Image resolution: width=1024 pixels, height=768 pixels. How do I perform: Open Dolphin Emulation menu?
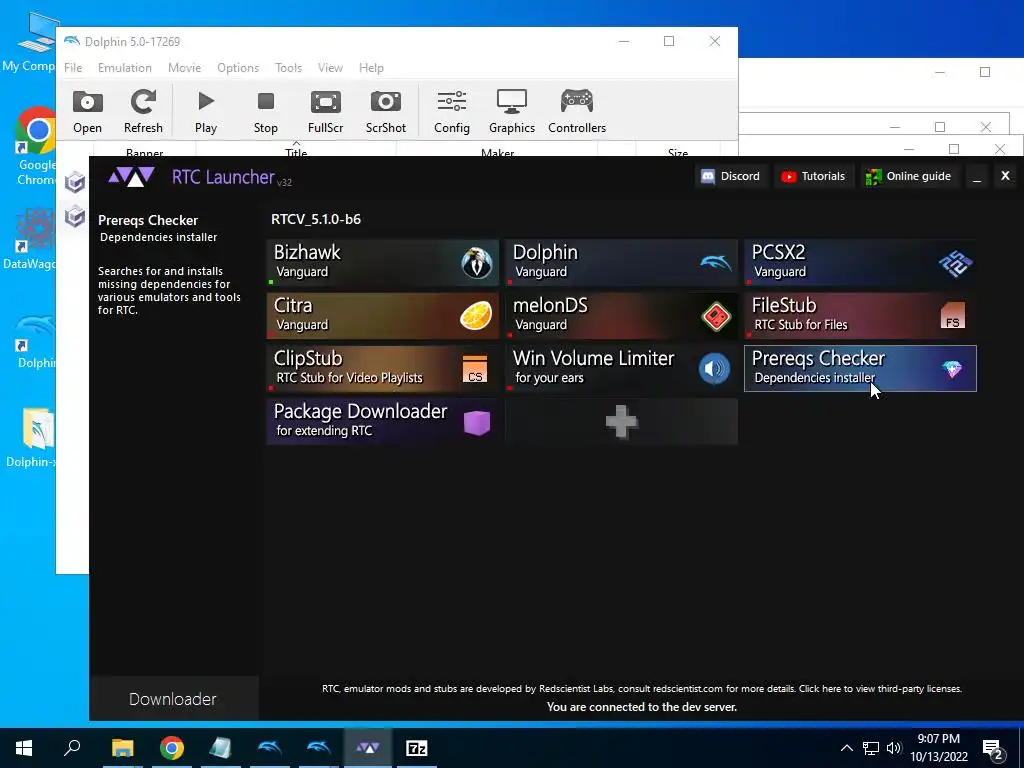(x=125, y=68)
